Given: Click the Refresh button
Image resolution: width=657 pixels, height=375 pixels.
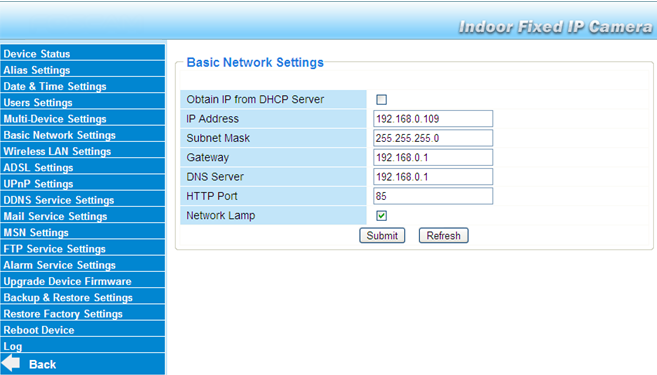Looking at the screenshot, I should [x=444, y=235].
